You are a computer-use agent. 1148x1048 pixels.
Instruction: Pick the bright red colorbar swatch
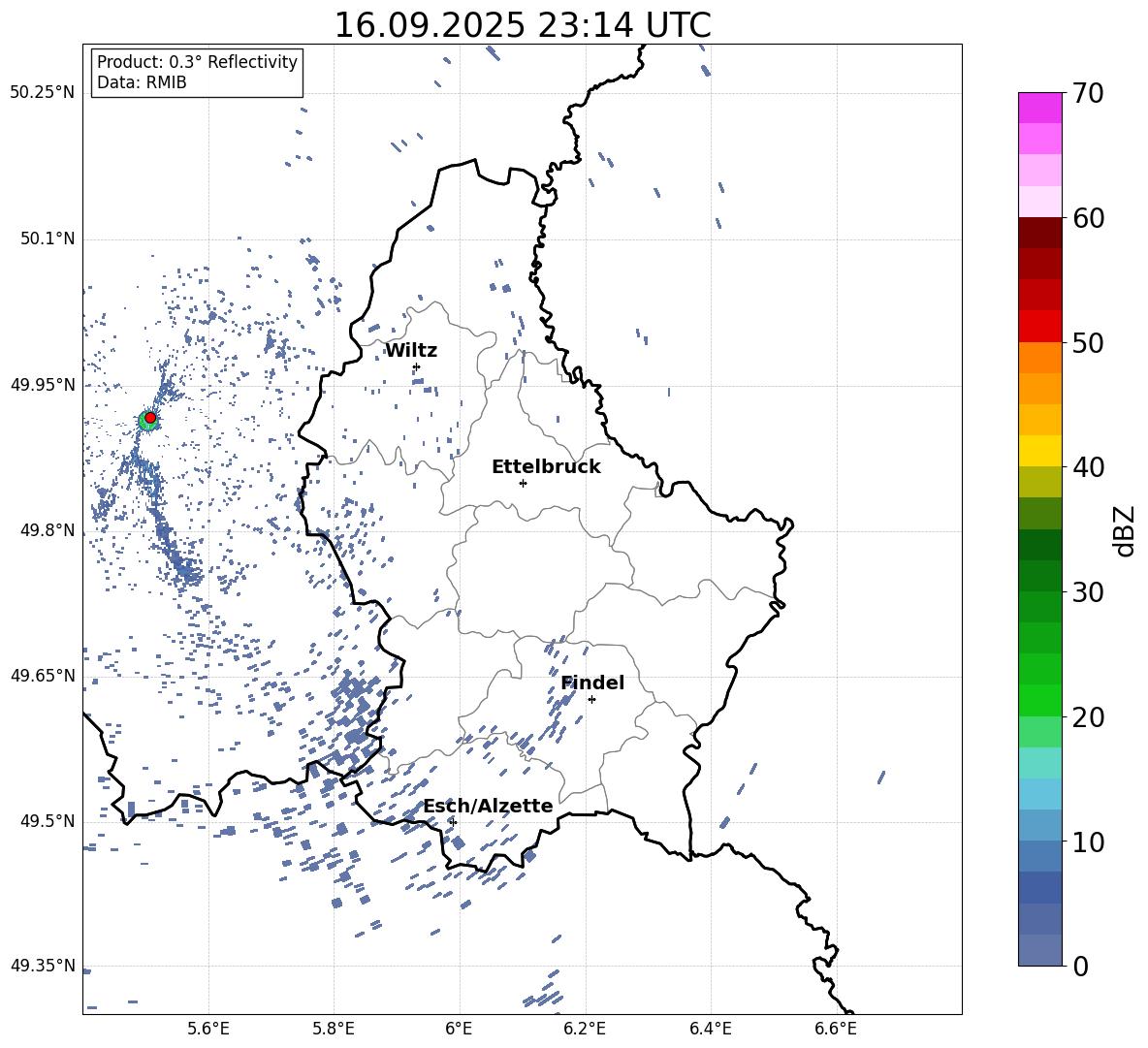click(x=1040, y=327)
